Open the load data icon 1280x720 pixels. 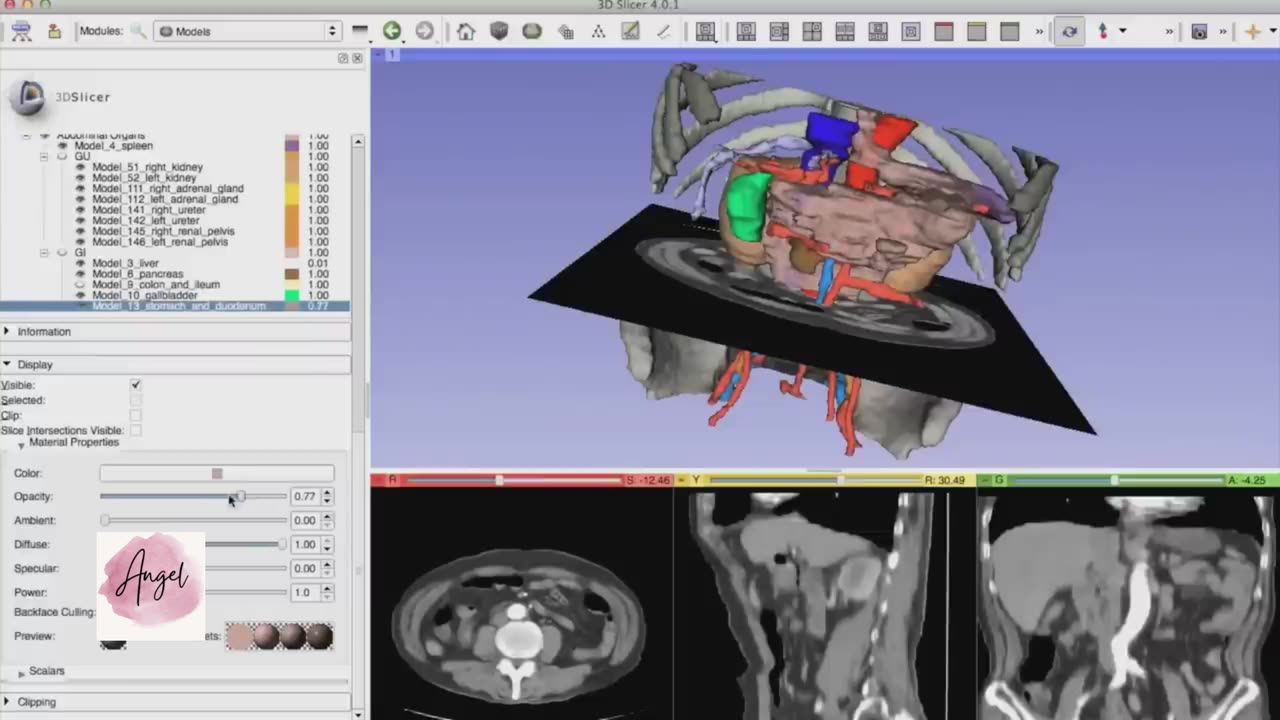(20, 31)
